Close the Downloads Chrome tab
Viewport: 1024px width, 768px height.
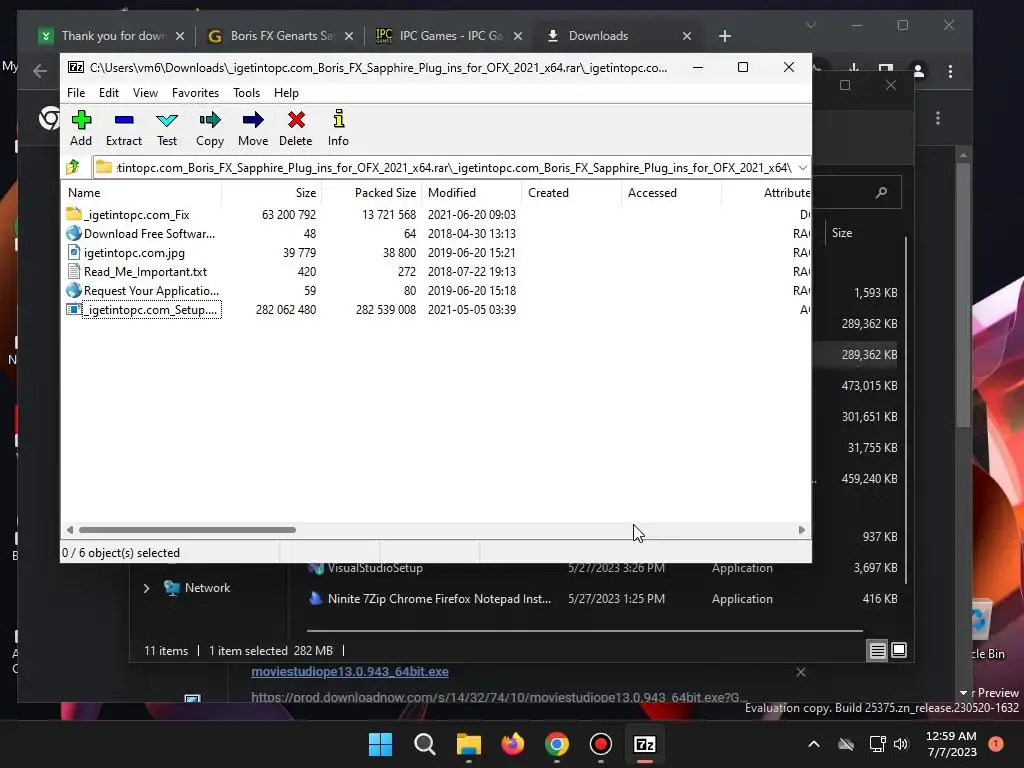(x=686, y=36)
